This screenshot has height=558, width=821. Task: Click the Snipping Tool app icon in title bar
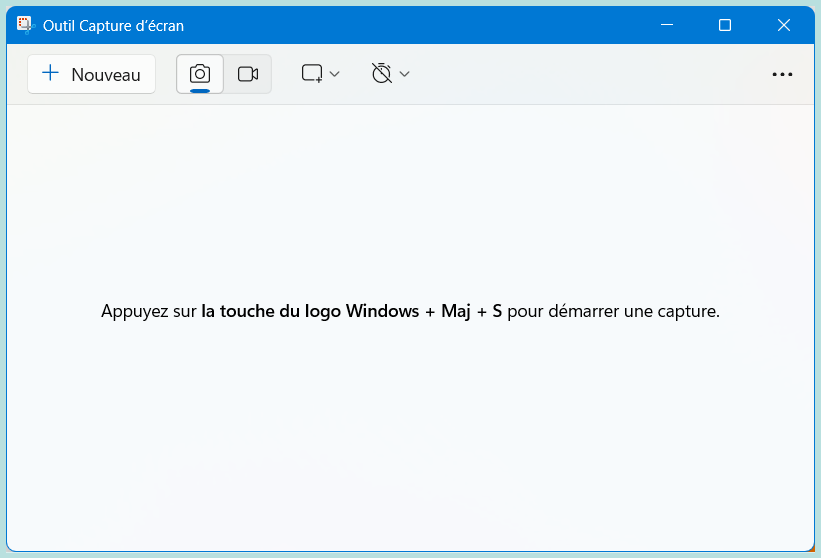25,25
